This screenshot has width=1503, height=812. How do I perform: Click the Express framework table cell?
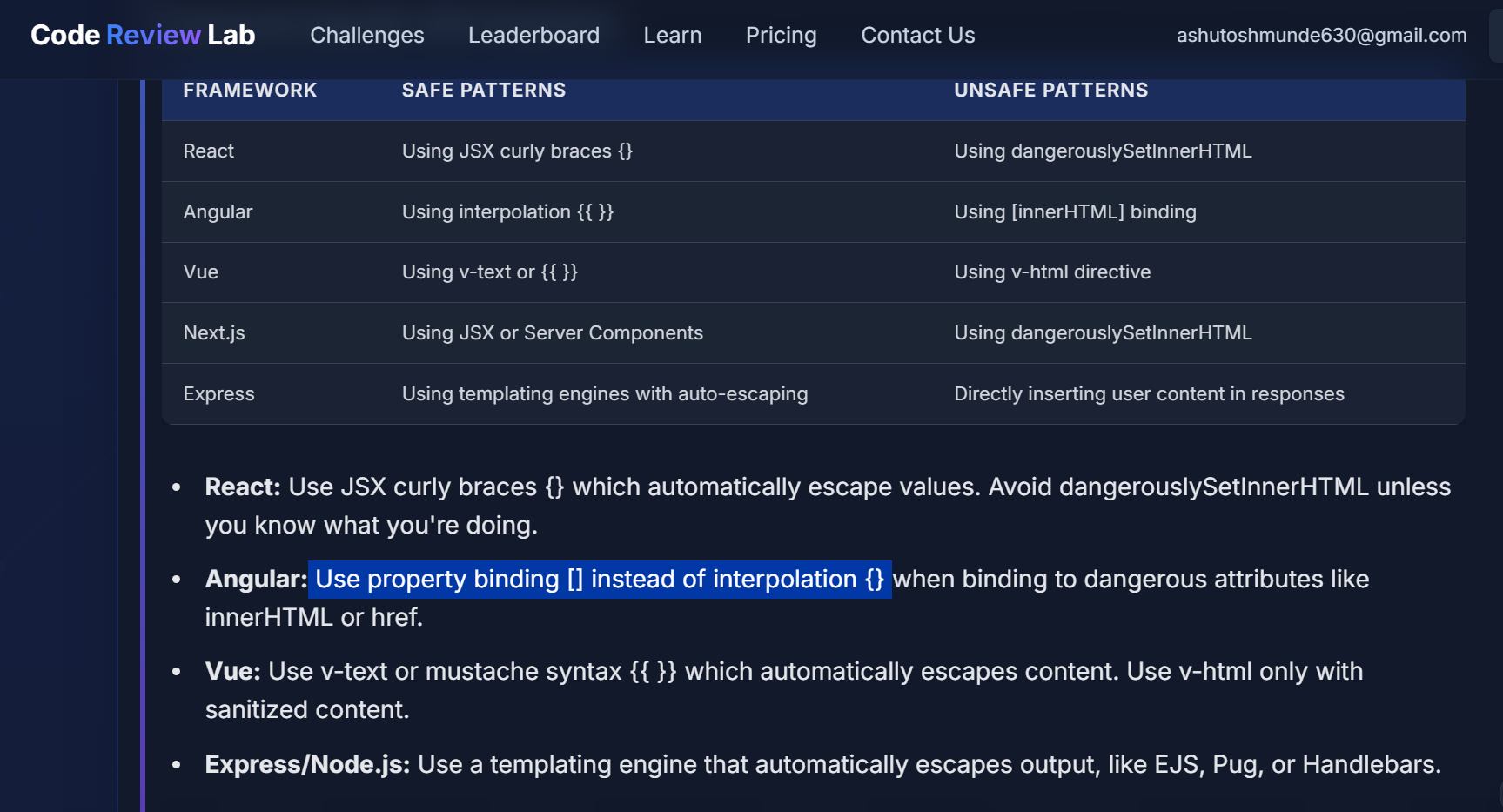pos(218,394)
